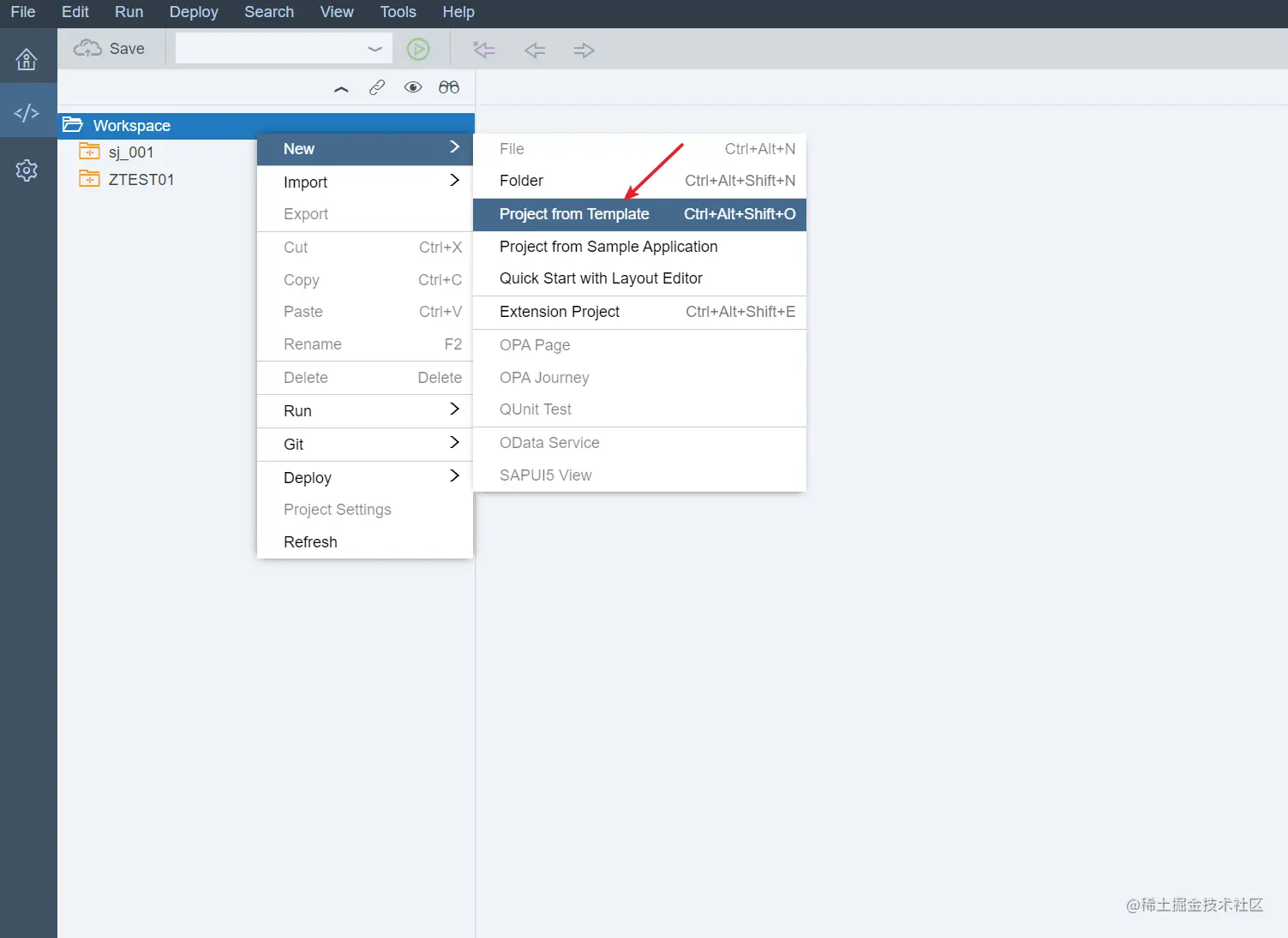Open the Deploy menu in the menu bar
Image resolution: width=1288 pixels, height=938 pixels.
pyautogui.click(x=193, y=12)
